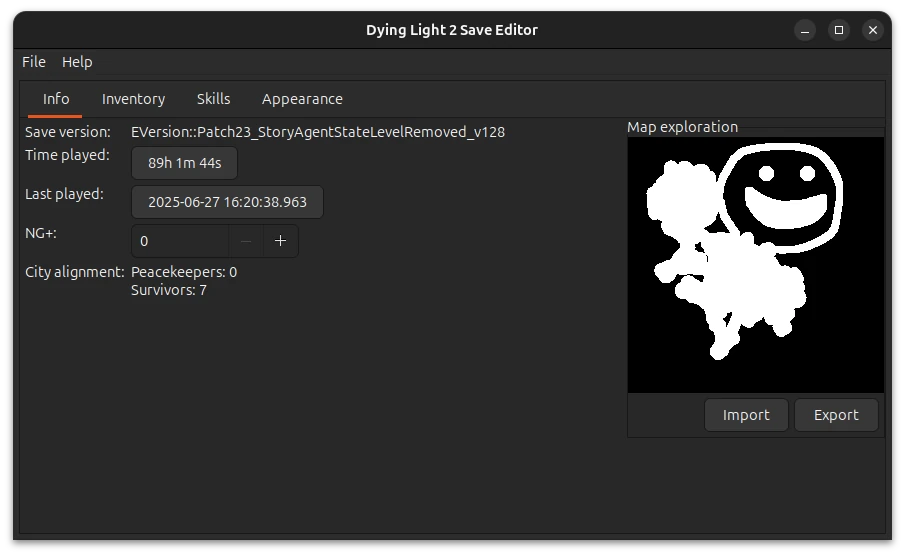Viewport: 905px width, 556px height.
Task: Open the Help menu
Action: coord(77,62)
